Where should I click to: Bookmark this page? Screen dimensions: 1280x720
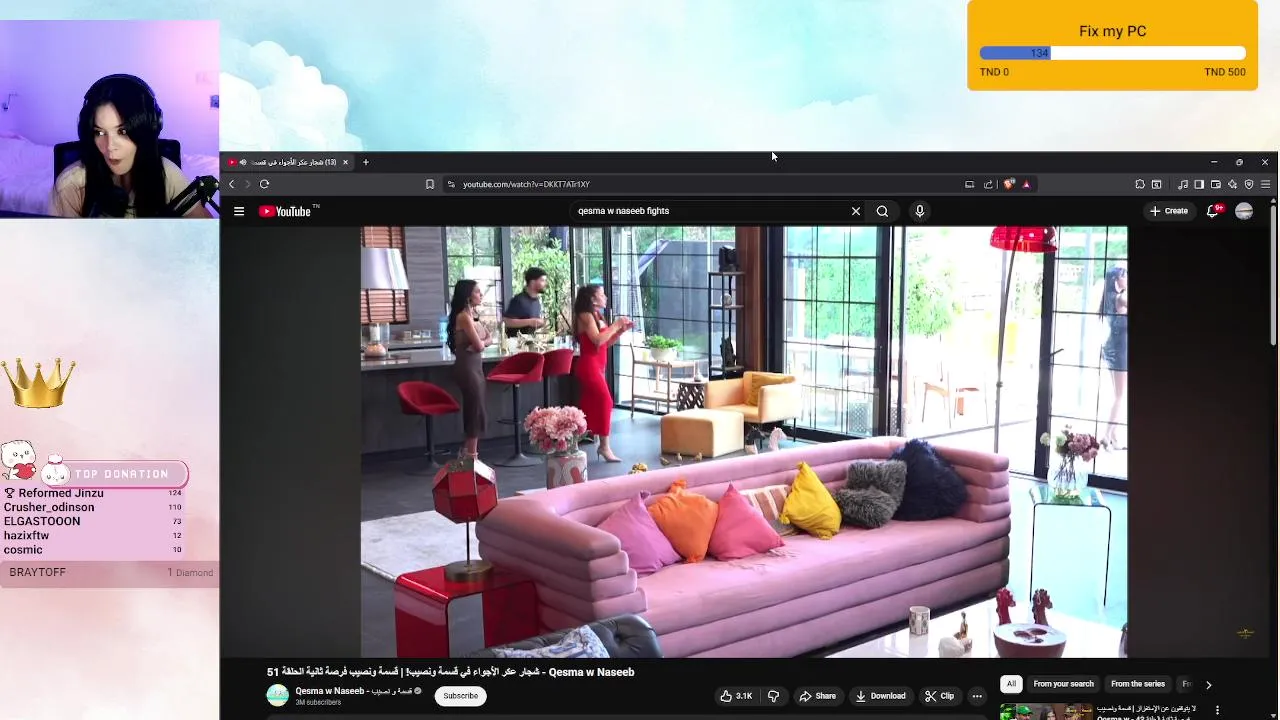[430, 184]
